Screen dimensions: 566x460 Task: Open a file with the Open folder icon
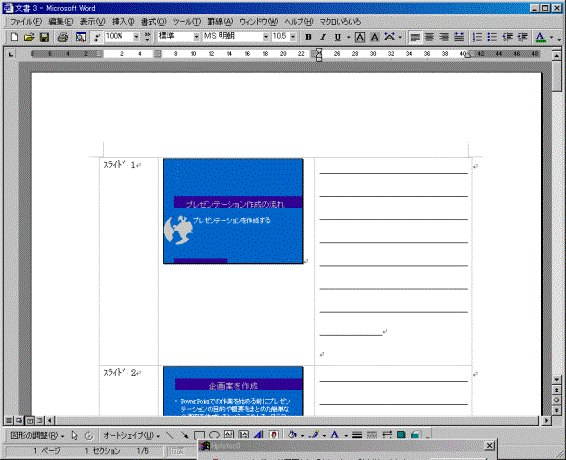(29, 37)
